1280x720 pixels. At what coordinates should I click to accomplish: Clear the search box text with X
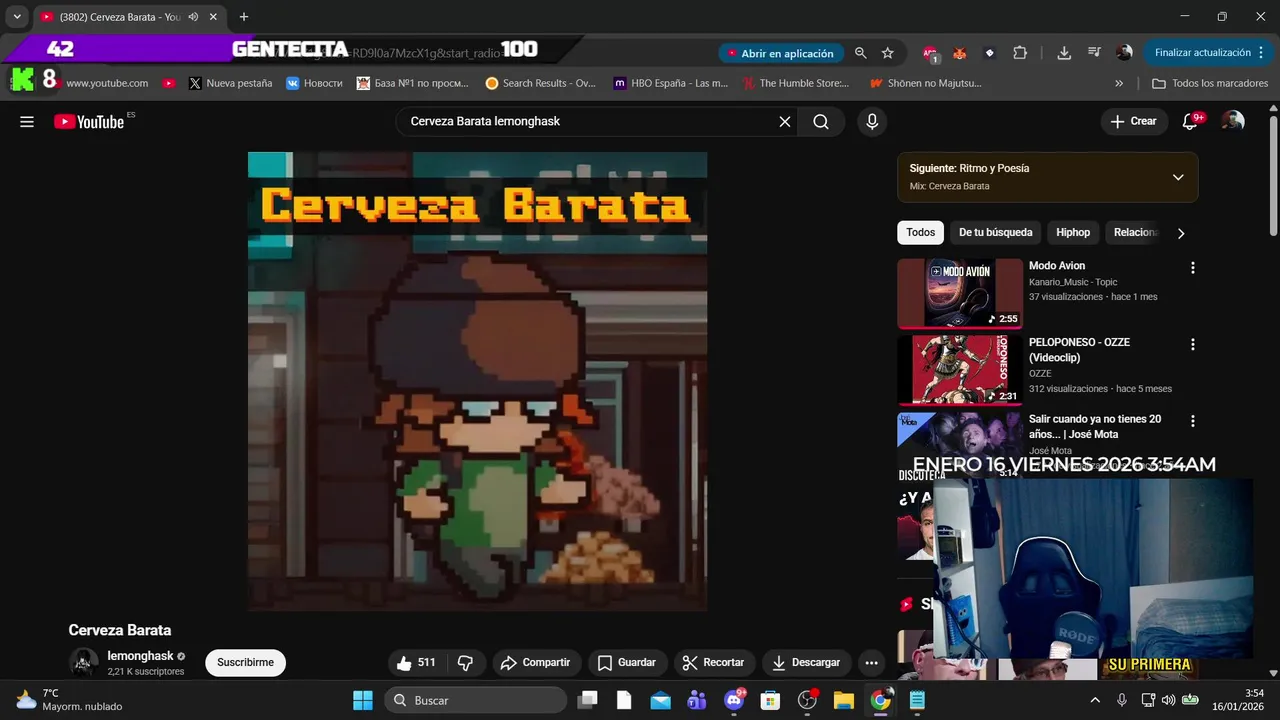785,122
